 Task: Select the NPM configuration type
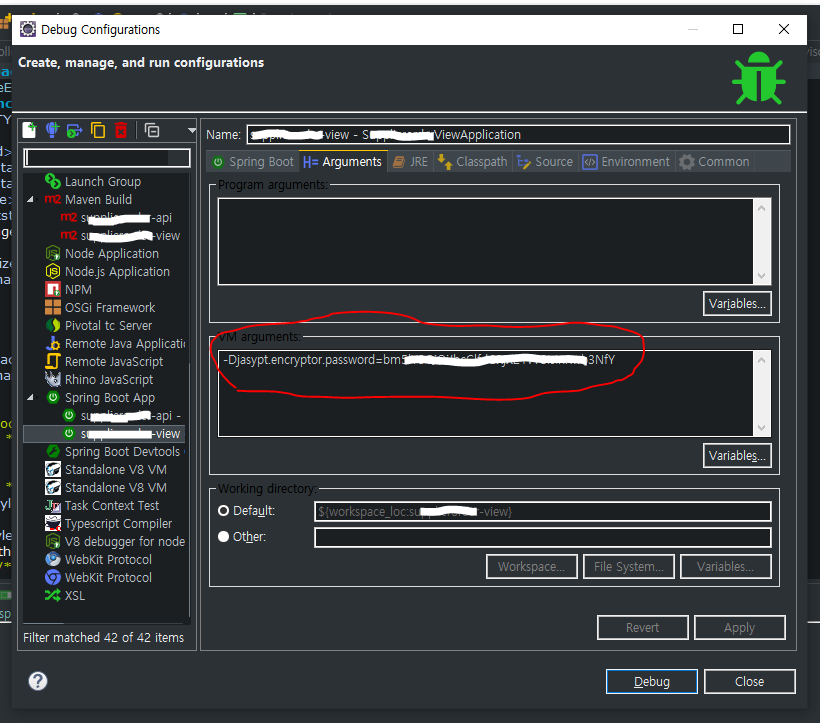tap(78, 290)
